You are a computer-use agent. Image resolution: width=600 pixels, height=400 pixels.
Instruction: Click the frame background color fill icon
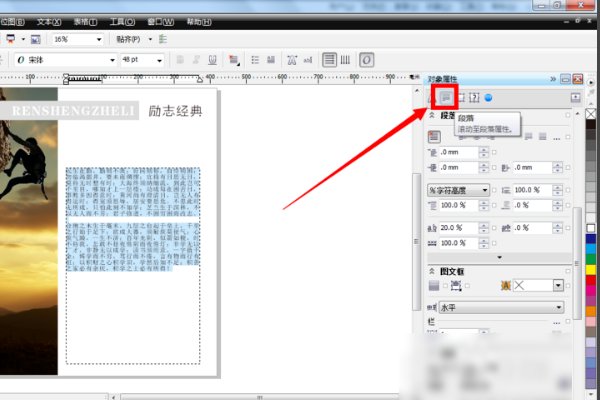pos(434,286)
